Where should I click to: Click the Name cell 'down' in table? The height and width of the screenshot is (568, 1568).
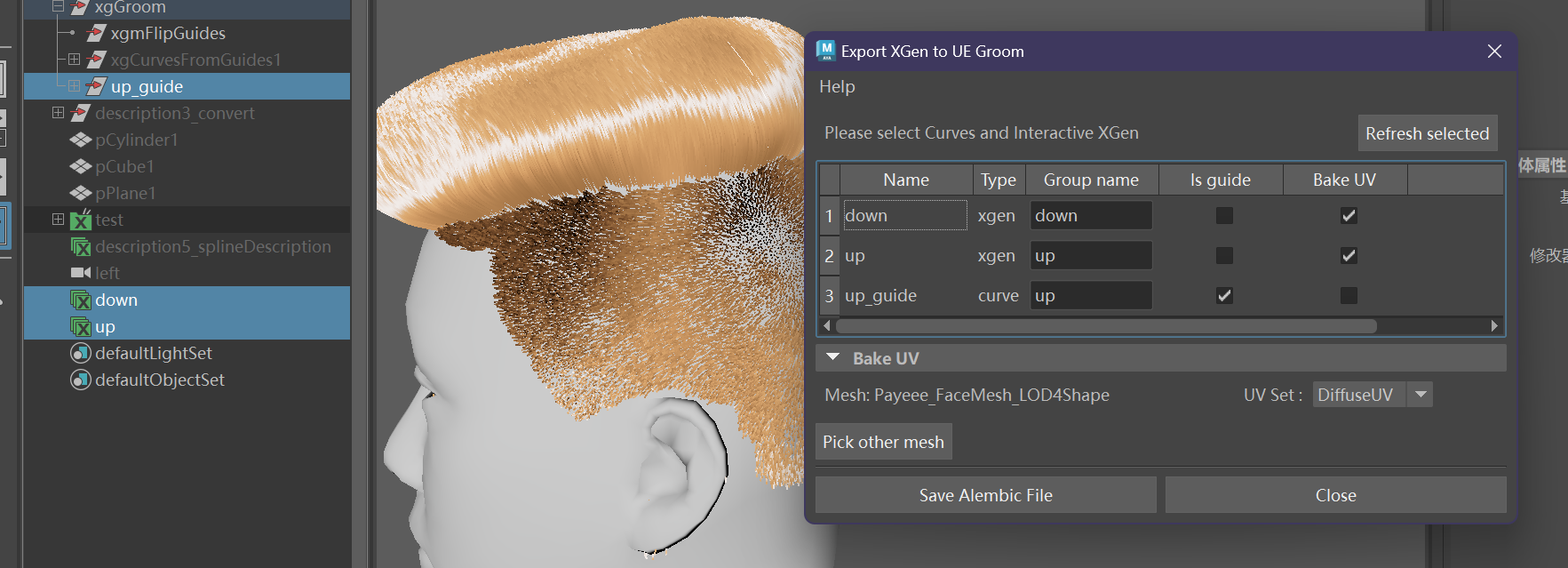[904, 215]
